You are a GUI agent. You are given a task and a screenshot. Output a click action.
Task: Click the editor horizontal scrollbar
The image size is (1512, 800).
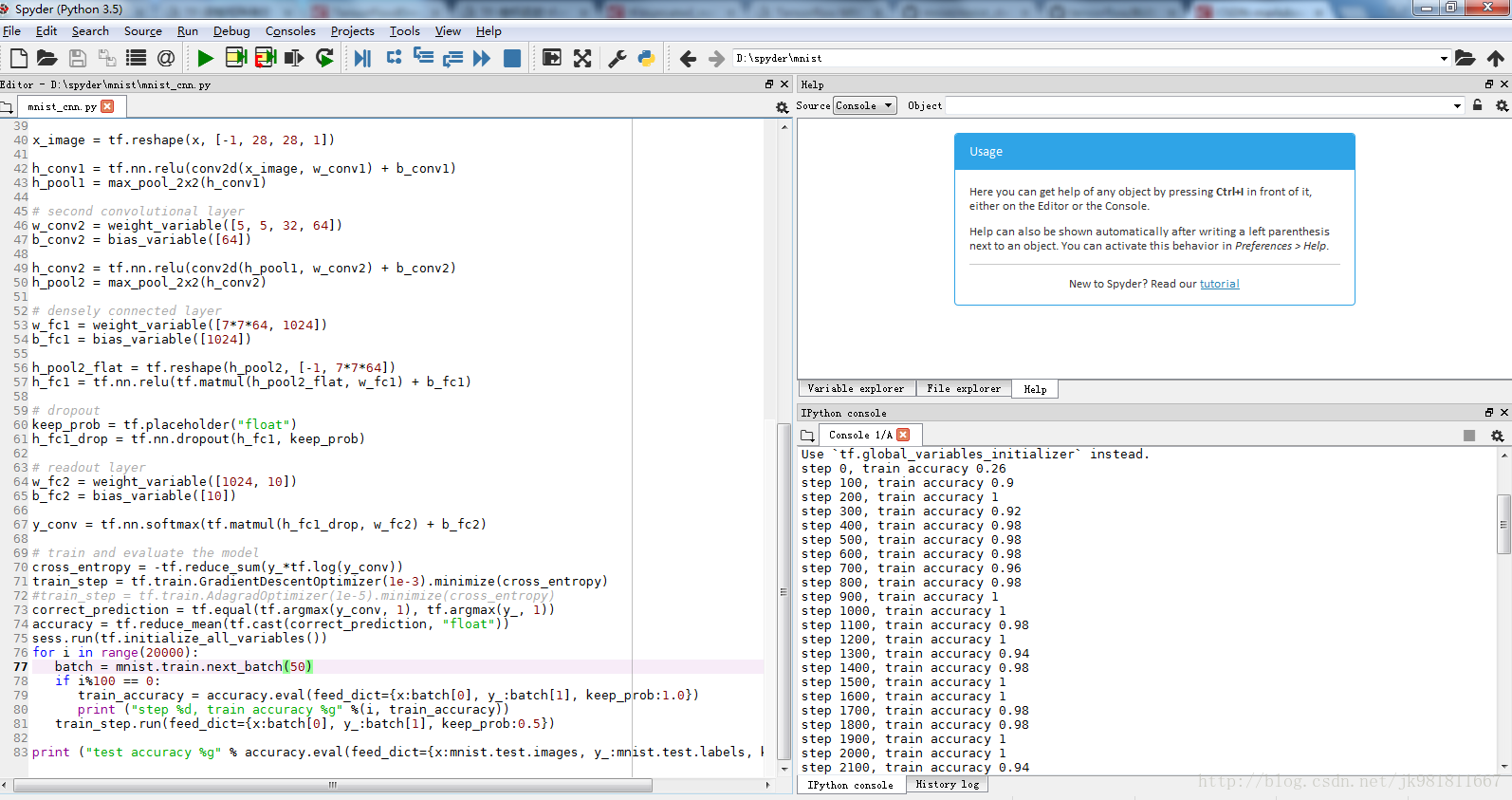pyautogui.click(x=333, y=785)
